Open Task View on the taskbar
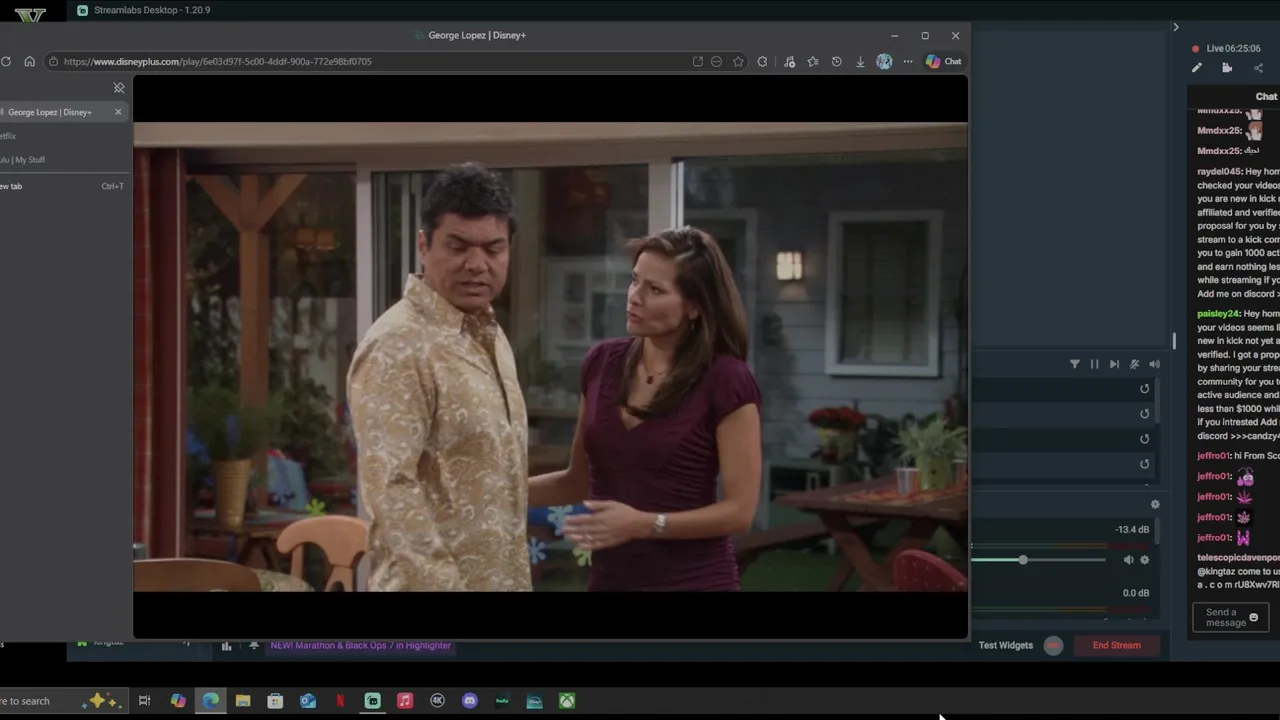The width and height of the screenshot is (1280, 720). [144, 701]
